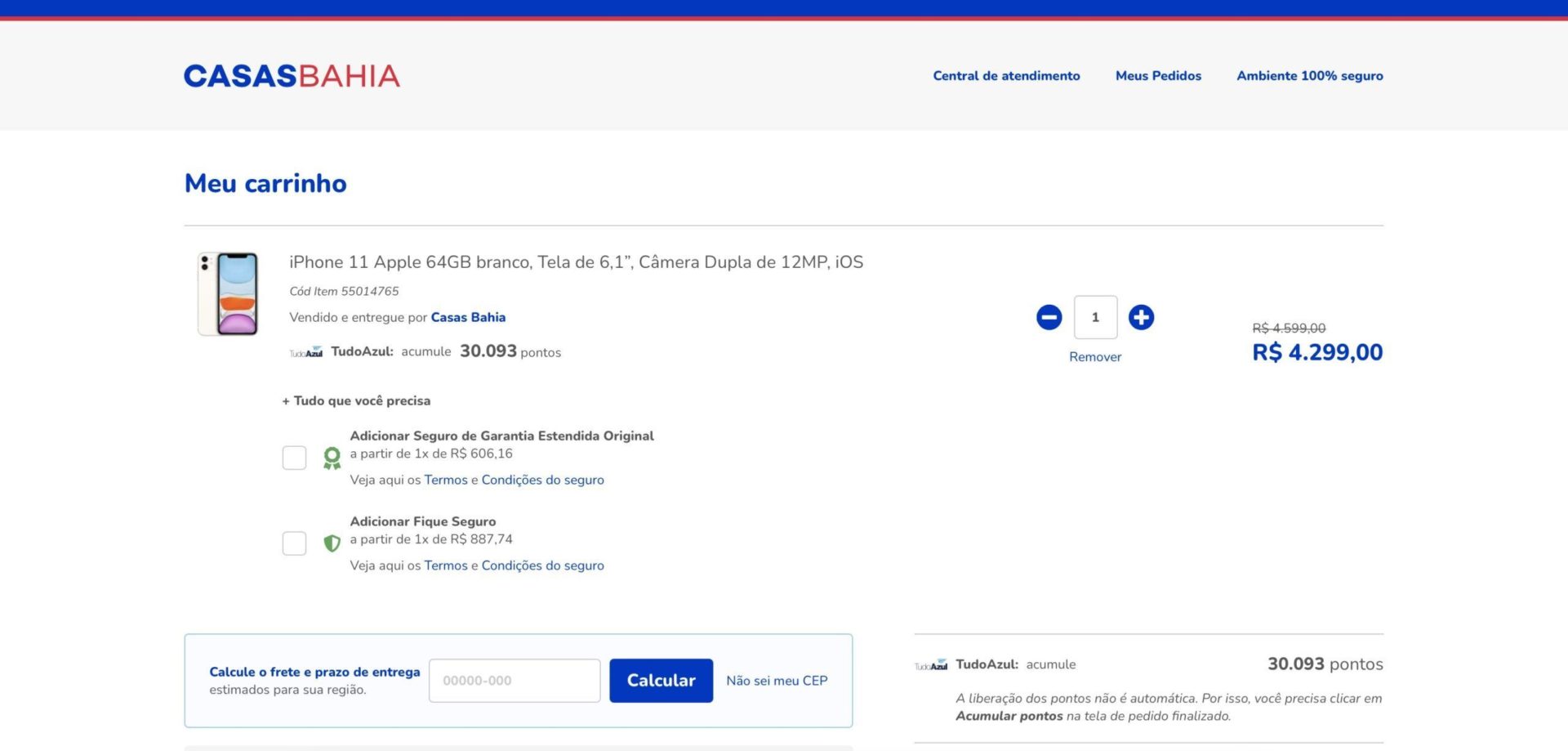The height and width of the screenshot is (751, 1568).
Task: Check the Adicionar Fique Seguro box
Action: click(294, 543)
